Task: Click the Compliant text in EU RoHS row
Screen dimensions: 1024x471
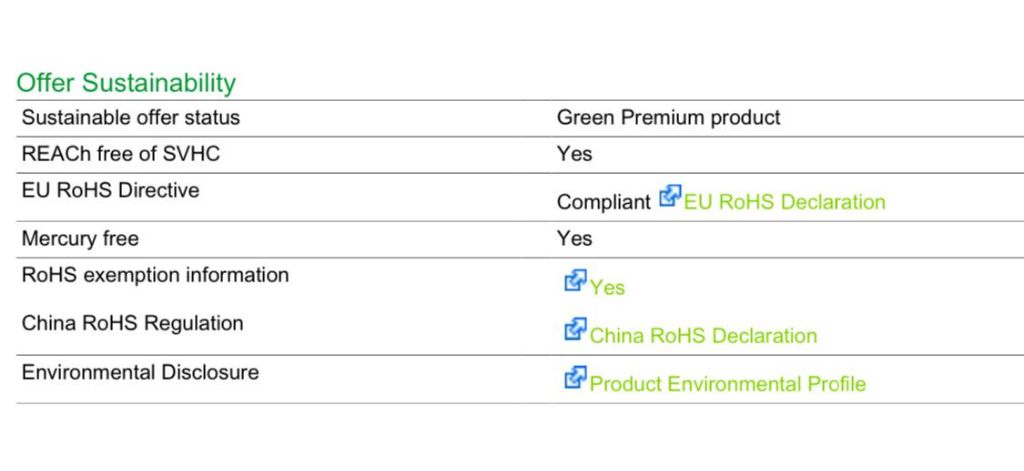Action: (x=603, y=202)
